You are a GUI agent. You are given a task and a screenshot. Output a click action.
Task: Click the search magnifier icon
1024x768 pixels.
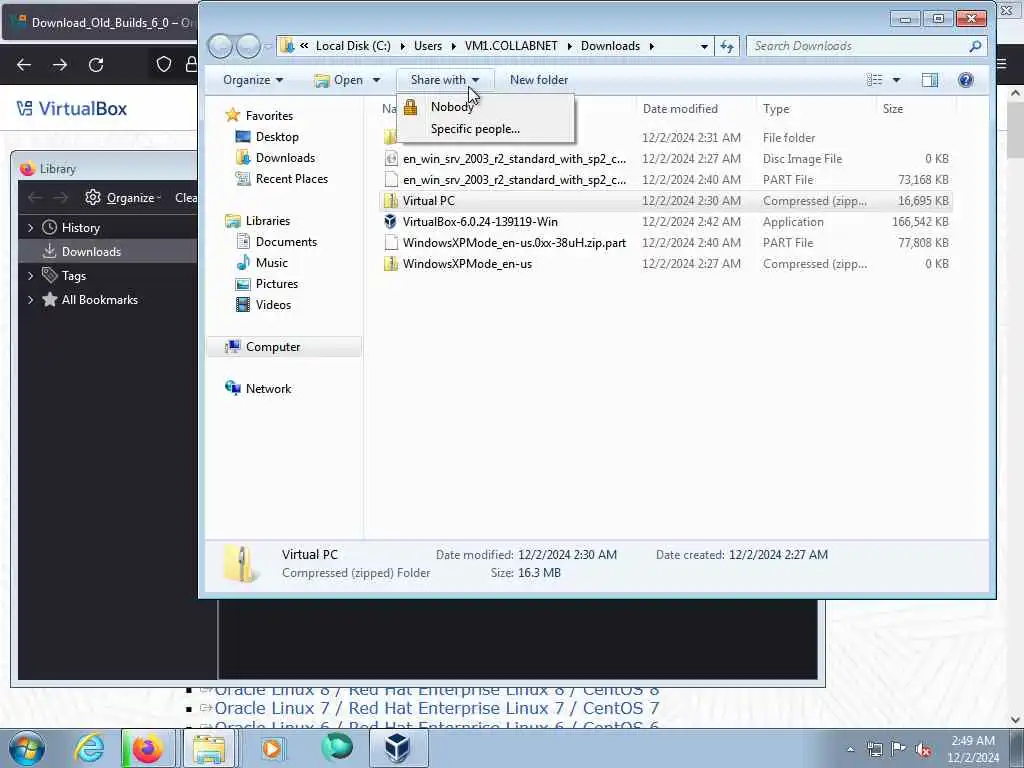pos(975,46)
